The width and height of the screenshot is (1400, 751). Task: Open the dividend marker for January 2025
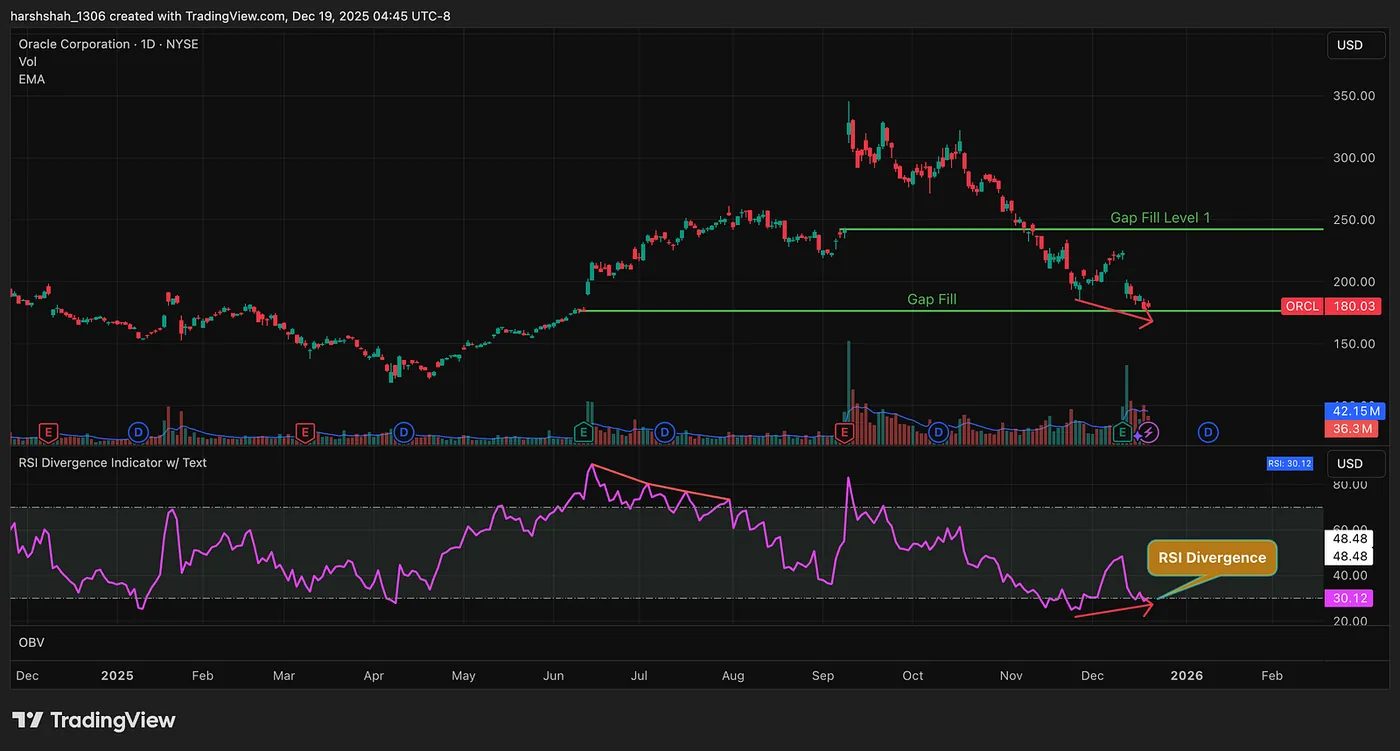pyautogui.click(x=138, y=432)
